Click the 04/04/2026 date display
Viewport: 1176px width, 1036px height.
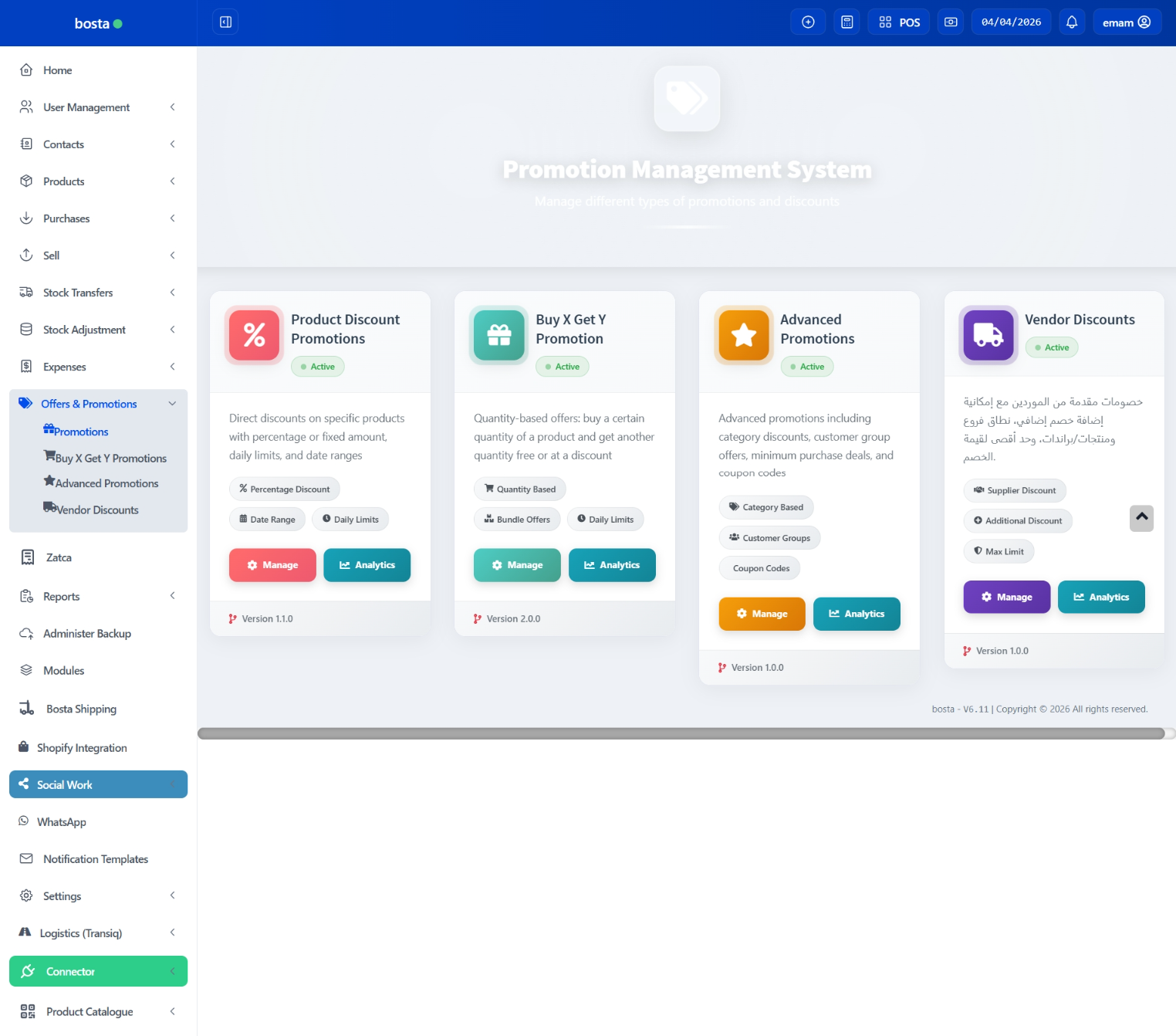[x=1011, y=22]
